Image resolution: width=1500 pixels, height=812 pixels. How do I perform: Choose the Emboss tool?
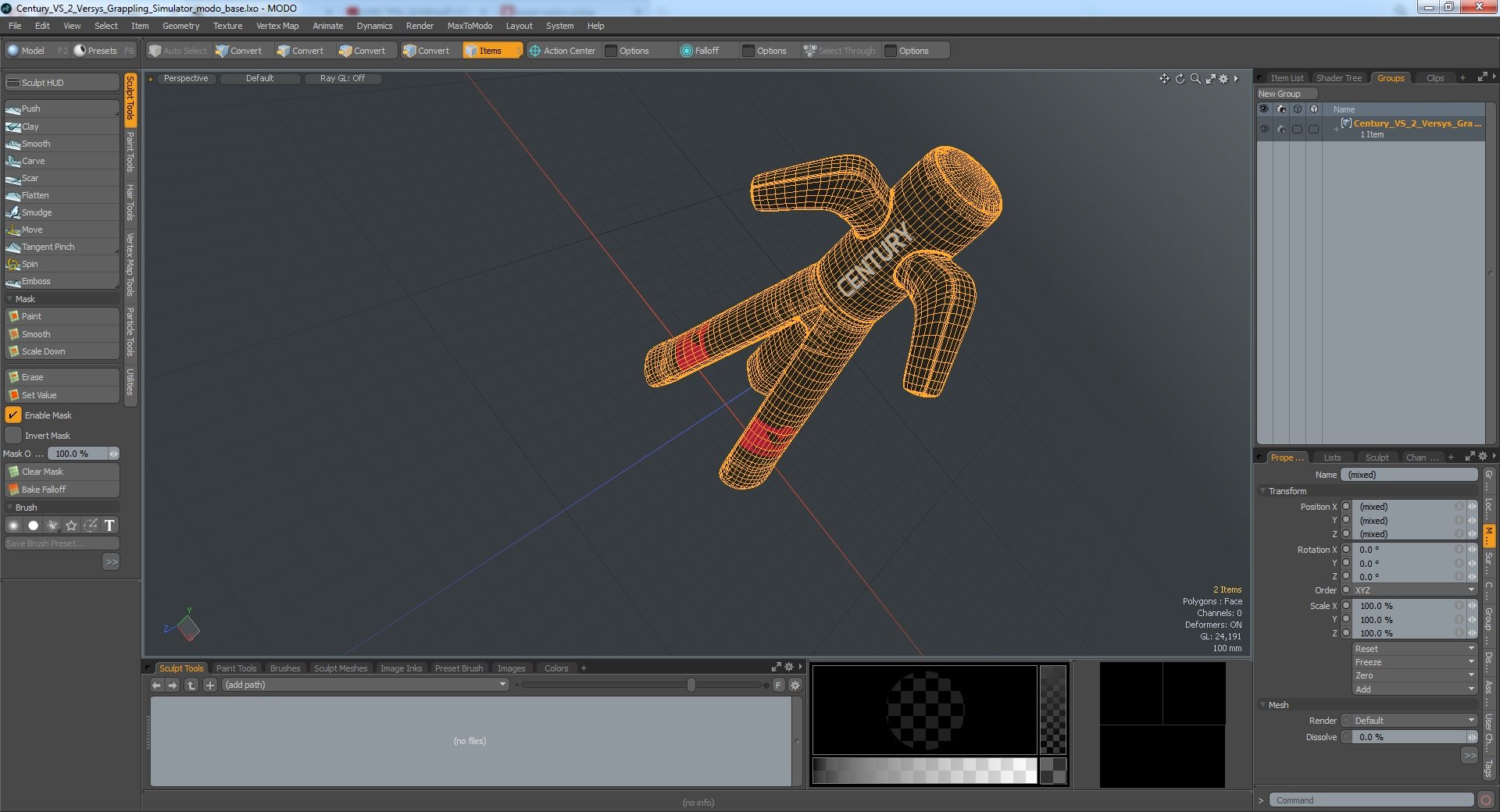[x=62, y=281]
